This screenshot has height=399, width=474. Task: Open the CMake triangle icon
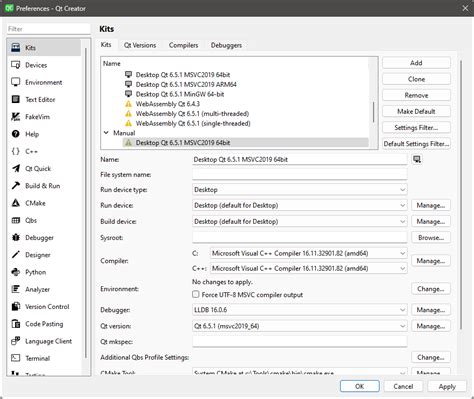tap(16, 203)
